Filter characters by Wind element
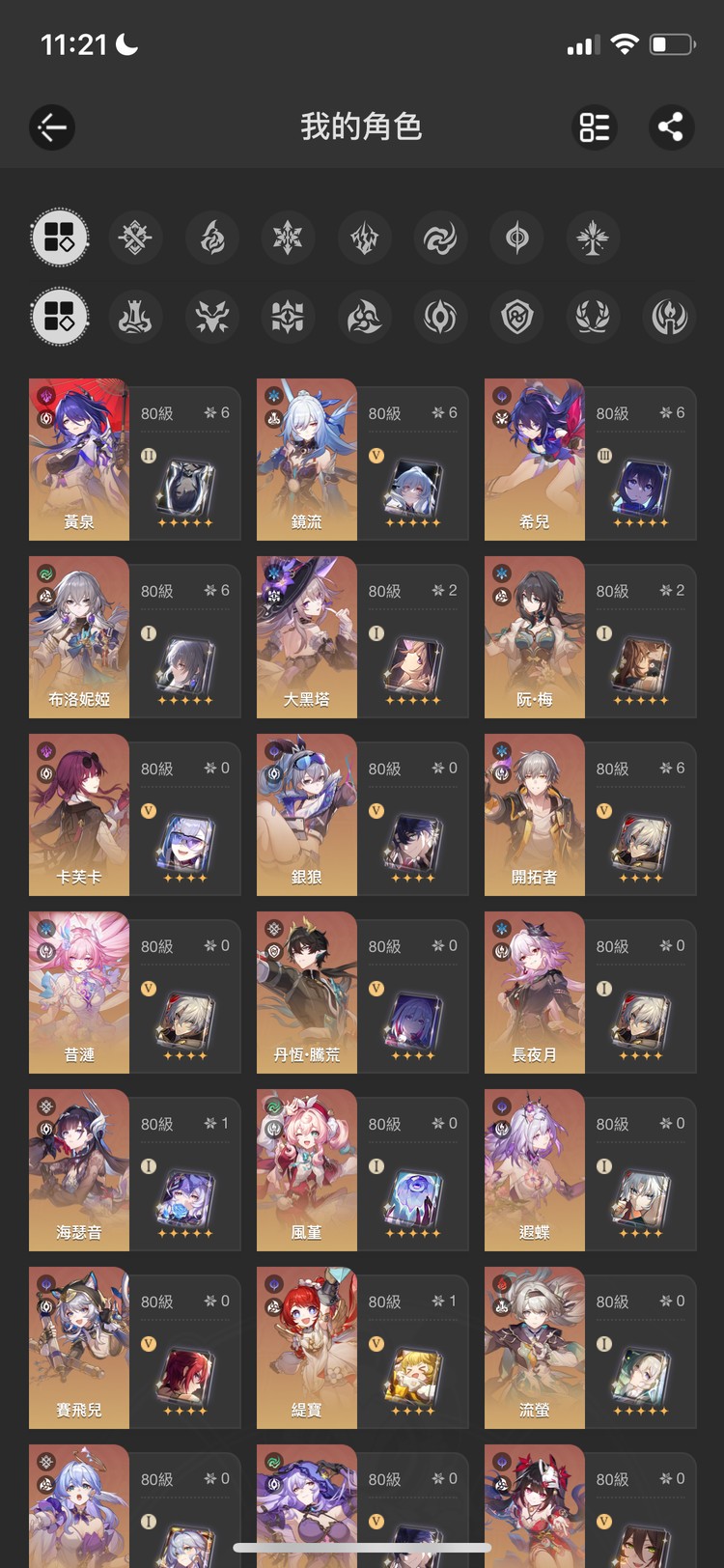The width and height of the screenshot is (724, 1568). click(440, 238)
